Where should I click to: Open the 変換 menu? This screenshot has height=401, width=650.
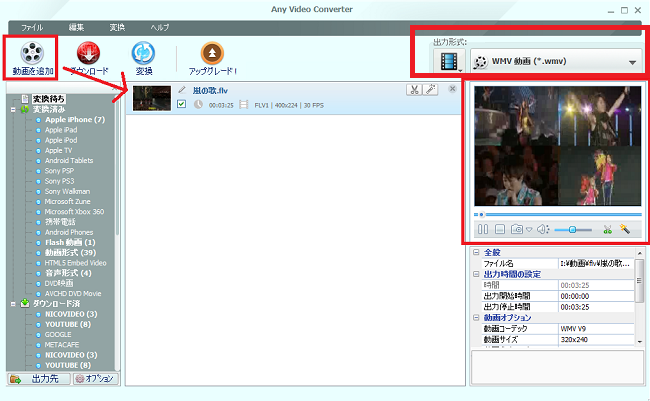point(117,27)
